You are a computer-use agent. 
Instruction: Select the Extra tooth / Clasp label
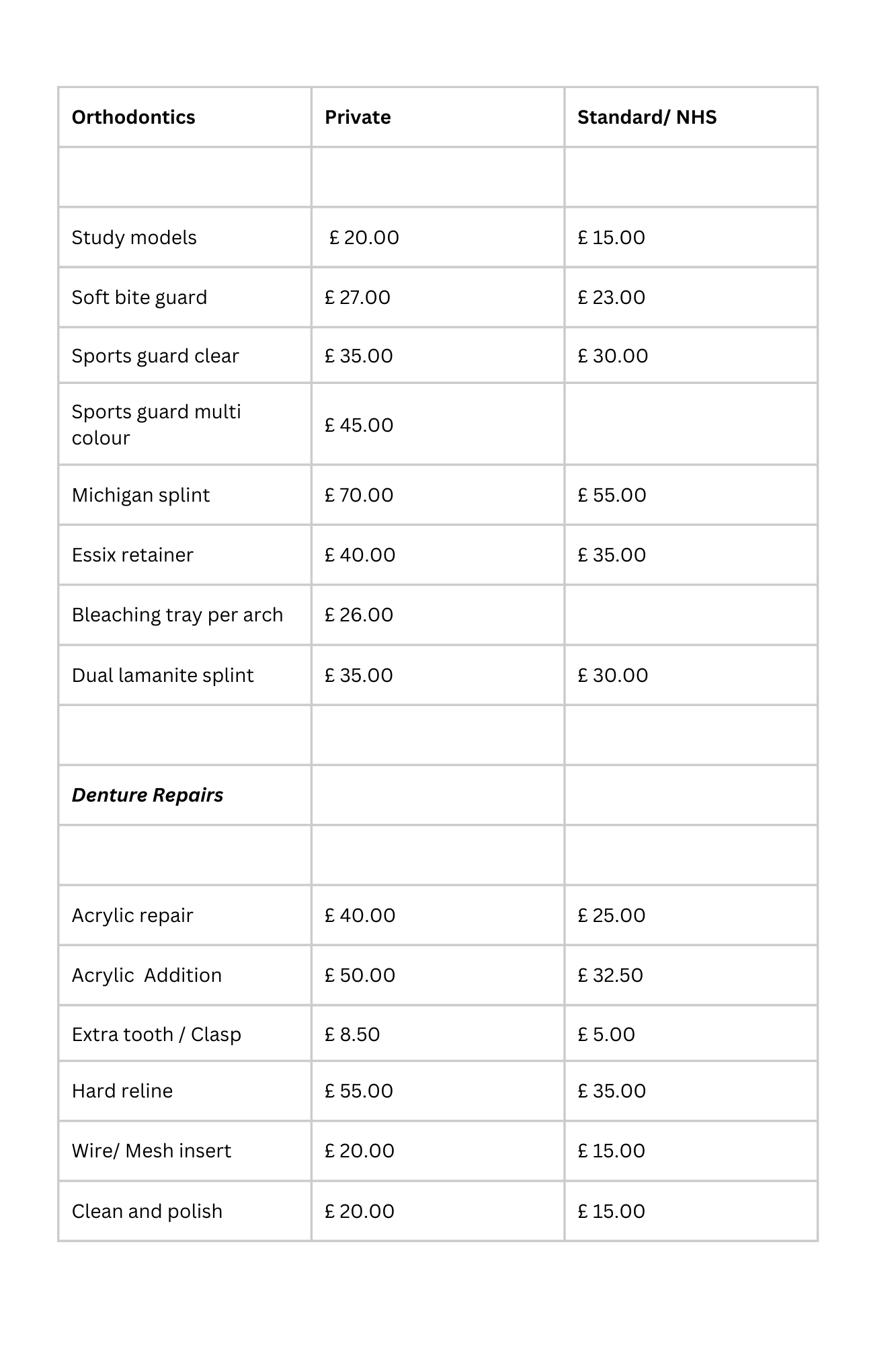[156, 1034]
